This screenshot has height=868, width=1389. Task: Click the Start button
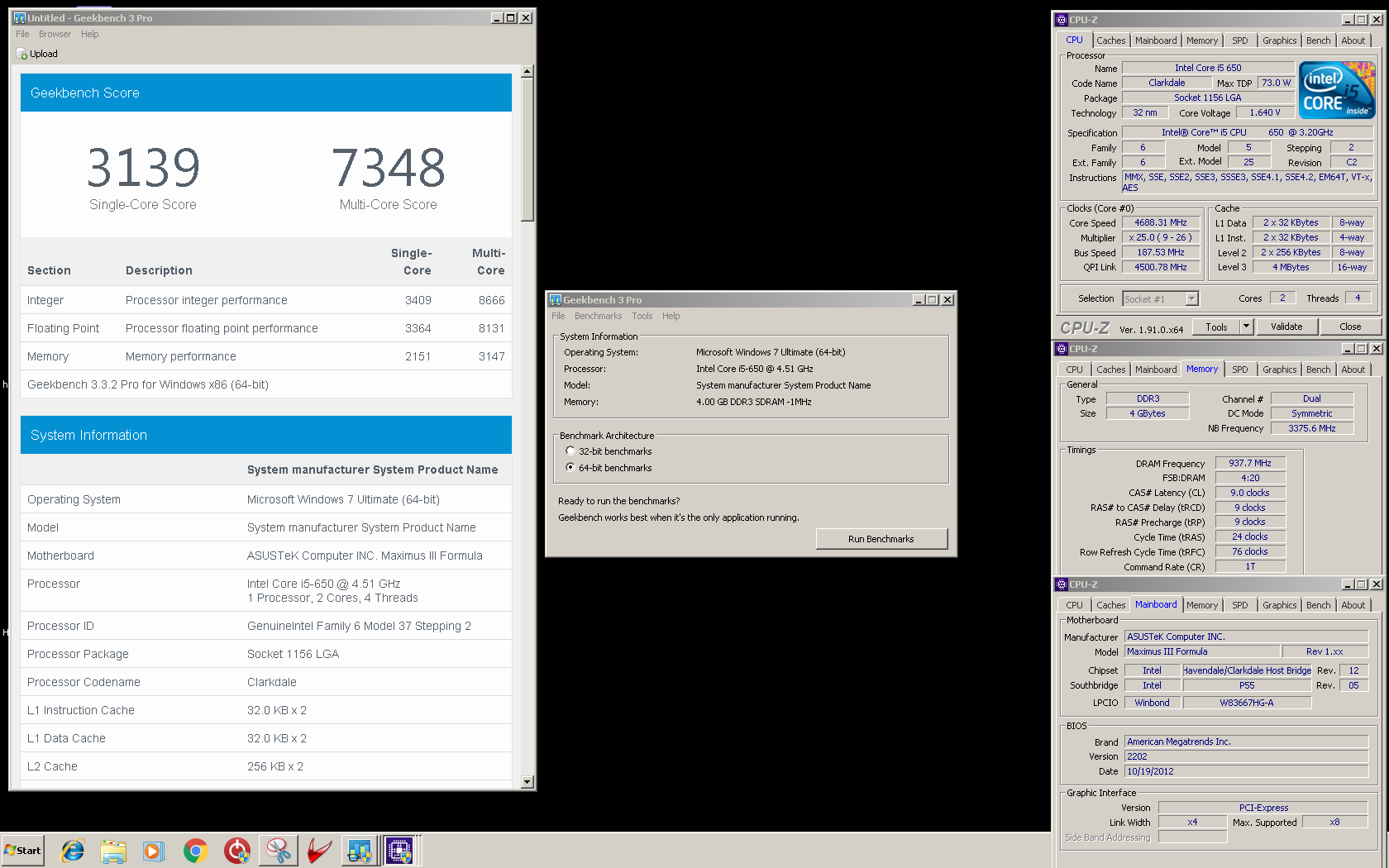[22, 850]
